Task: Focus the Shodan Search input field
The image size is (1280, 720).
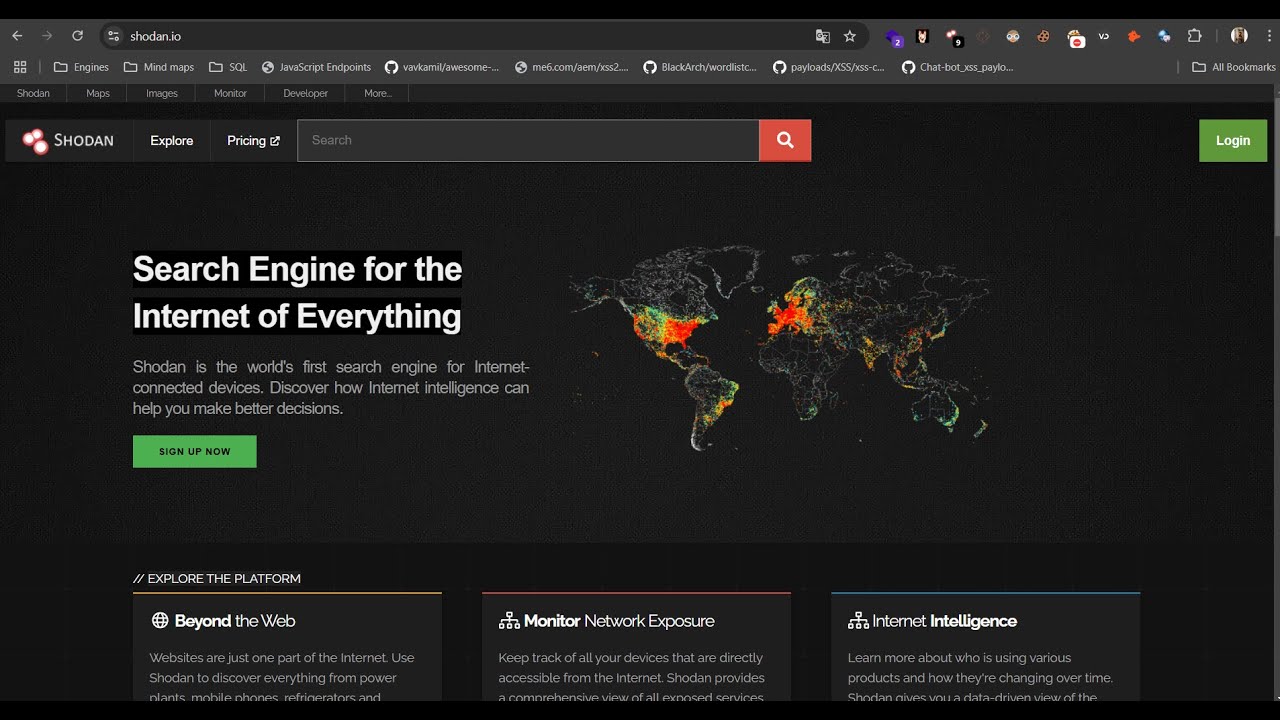Action: coord(528,140)
